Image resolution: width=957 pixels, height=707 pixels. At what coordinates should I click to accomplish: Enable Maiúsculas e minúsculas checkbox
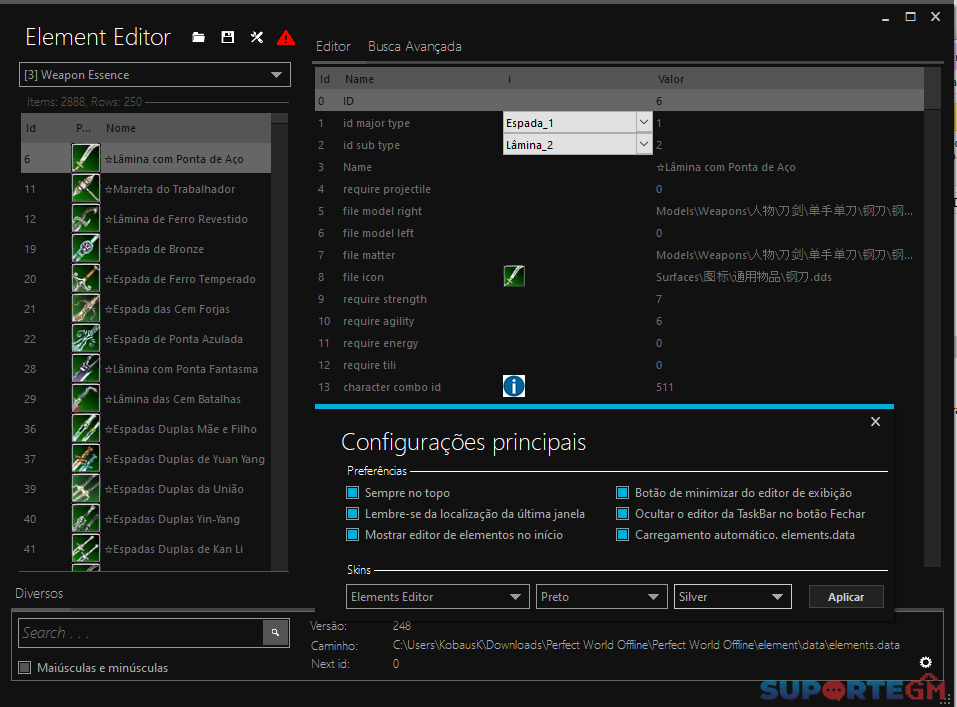pos(24,667)
